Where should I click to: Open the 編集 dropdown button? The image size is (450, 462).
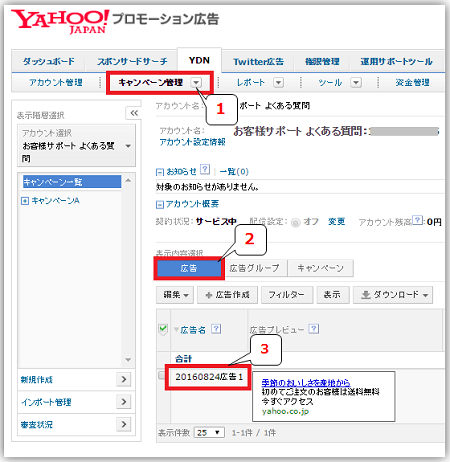coord(175,295)
